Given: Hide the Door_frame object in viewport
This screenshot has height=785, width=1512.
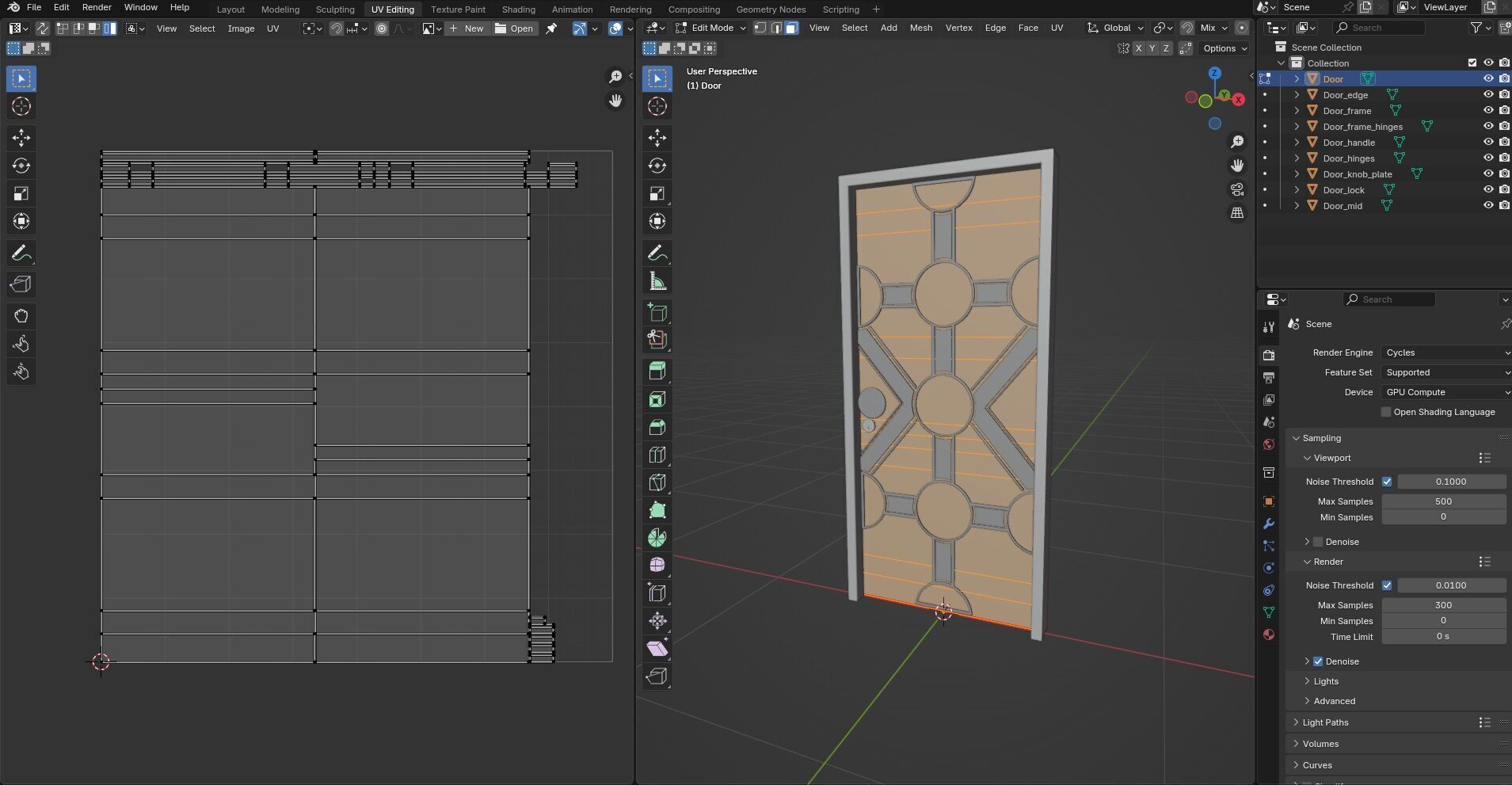Looking at the screenshot, I should point(1488,110).
